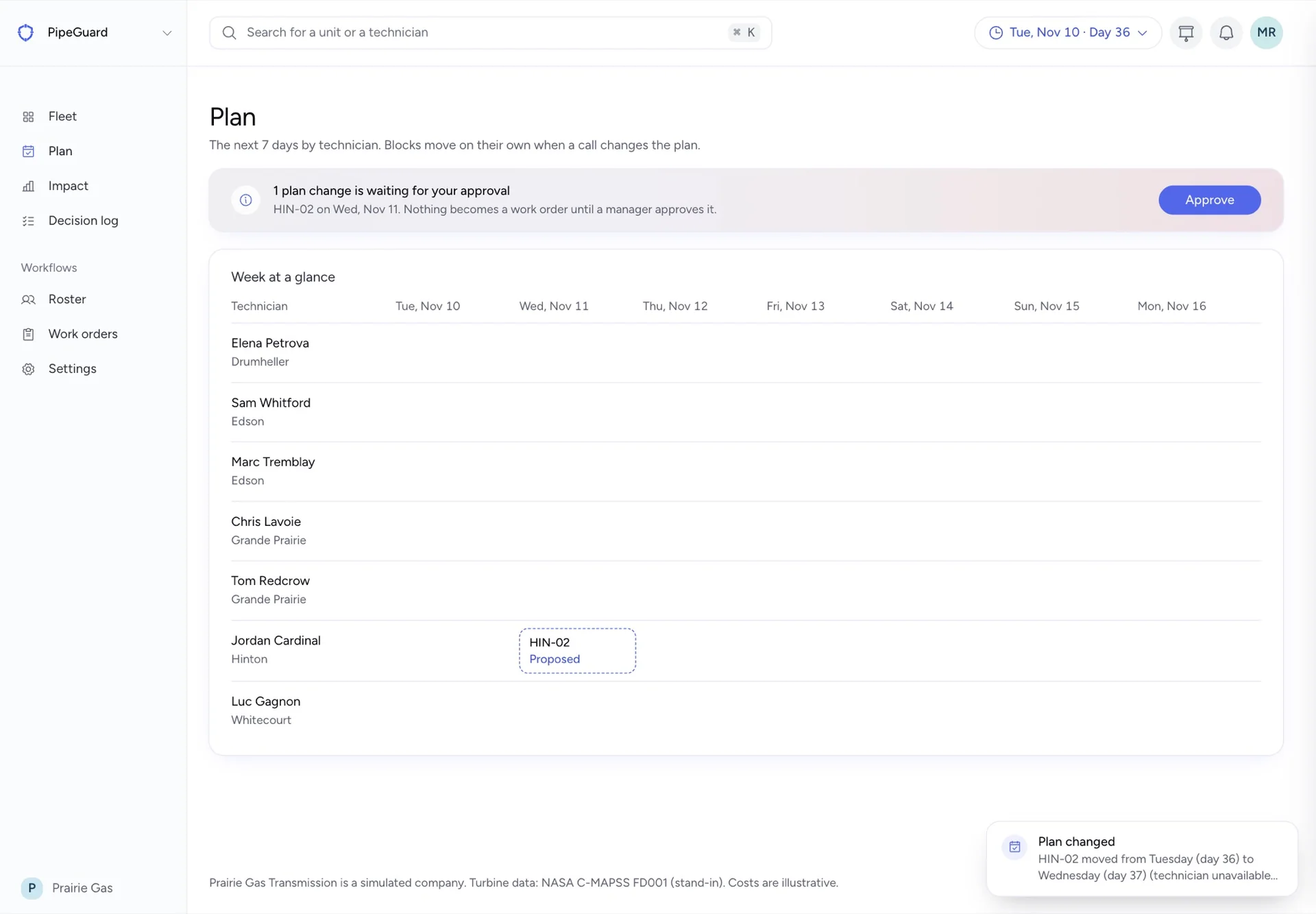The image size is (1316, 914).
Task: Open the MR user avatar menu
Action: (1266, 33)
